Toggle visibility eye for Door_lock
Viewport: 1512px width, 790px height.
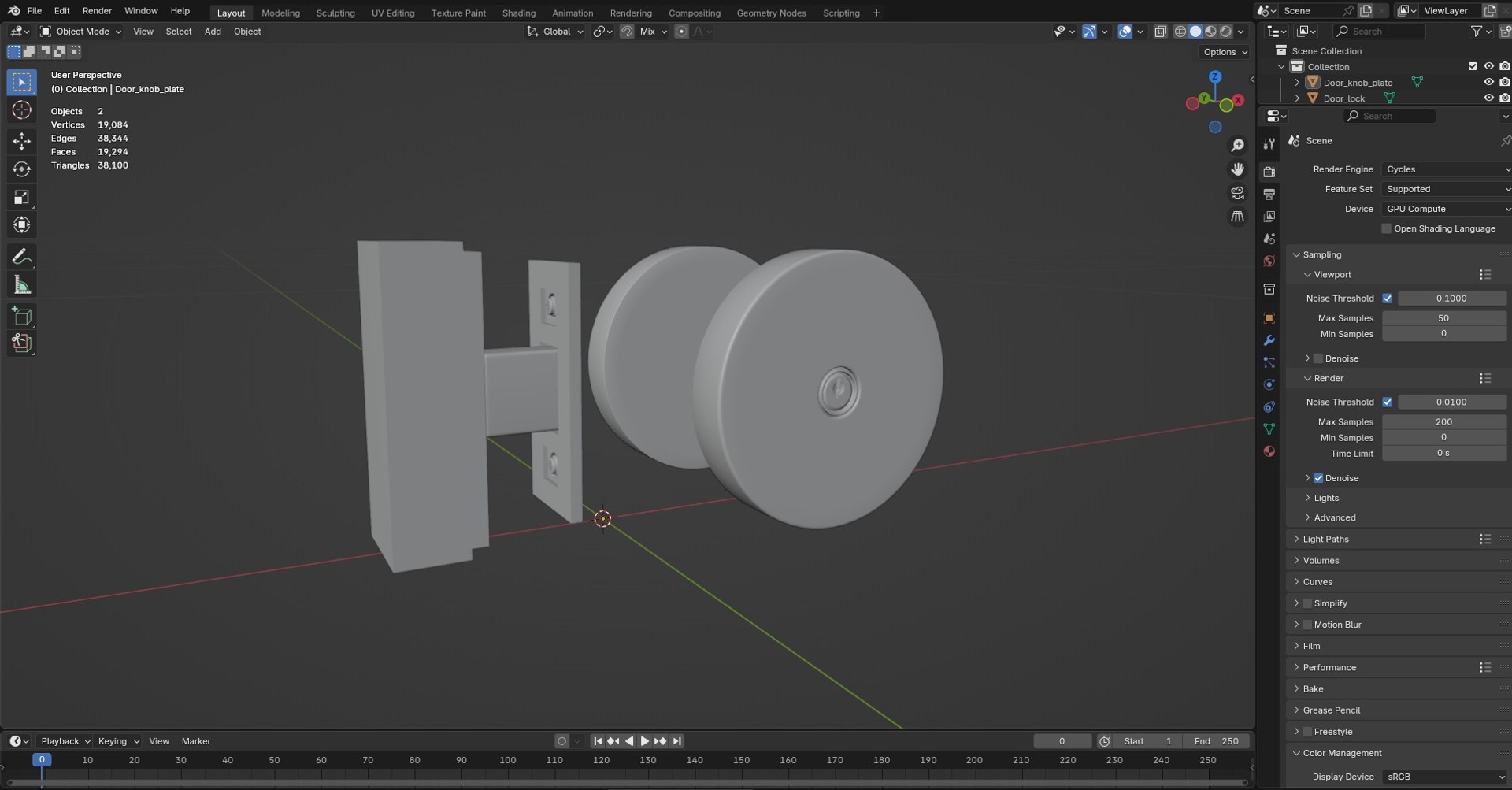click(x=1488, y=98)
